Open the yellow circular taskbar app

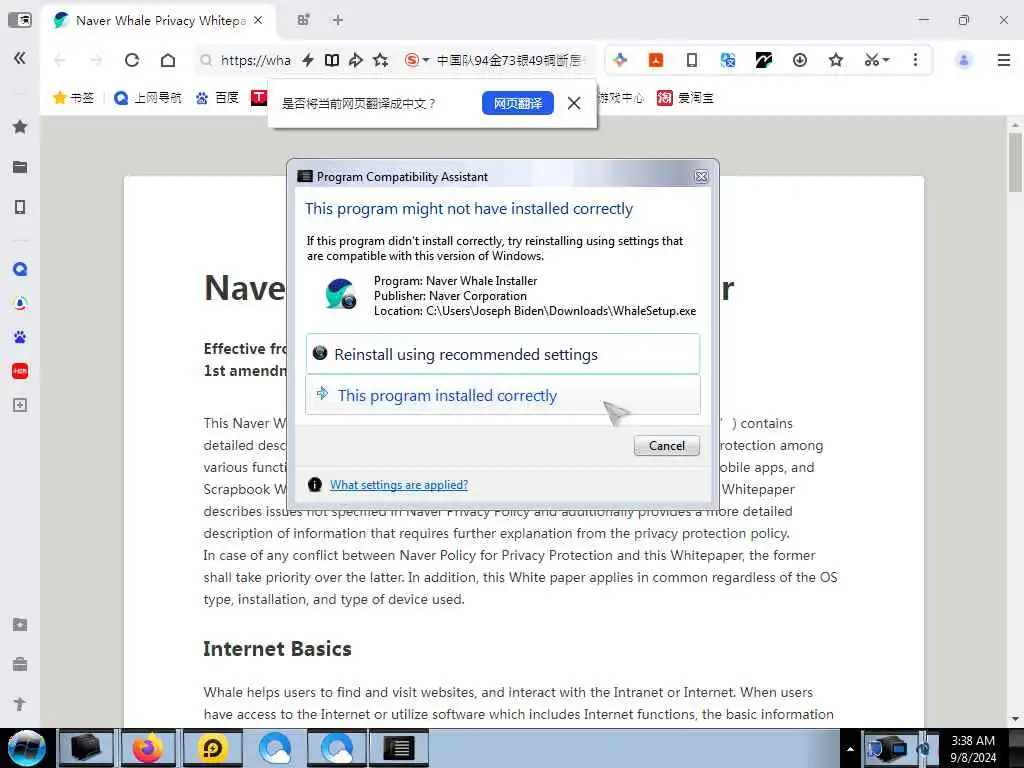click(x=213, y=748)
